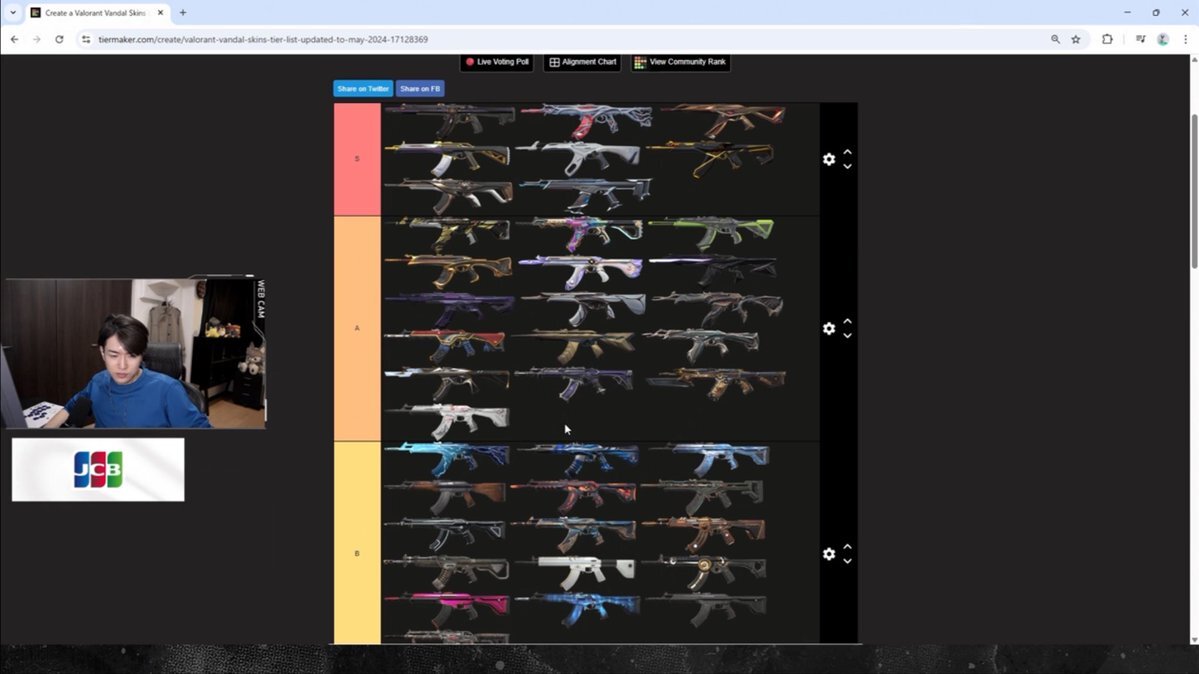Move B tier row down arrow
Screen dimensions: 1199x674
coord(847,561)
